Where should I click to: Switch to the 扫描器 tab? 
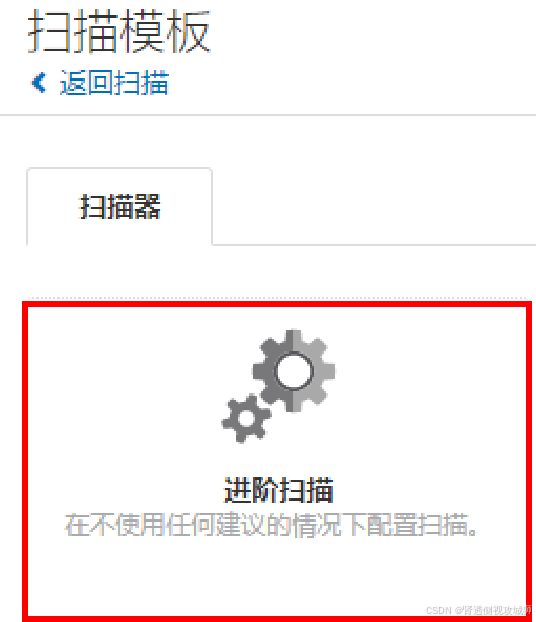tap(119, 207)
